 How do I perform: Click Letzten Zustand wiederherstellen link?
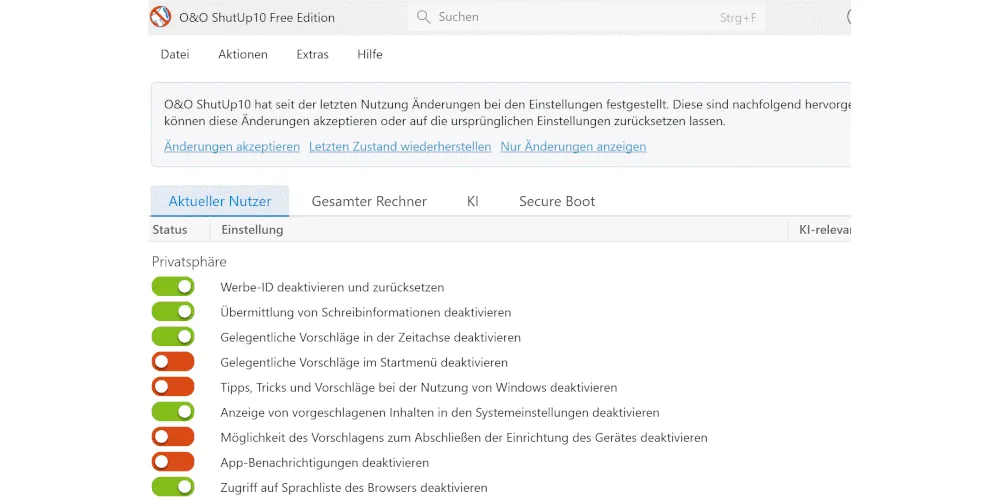coord(400,147)
